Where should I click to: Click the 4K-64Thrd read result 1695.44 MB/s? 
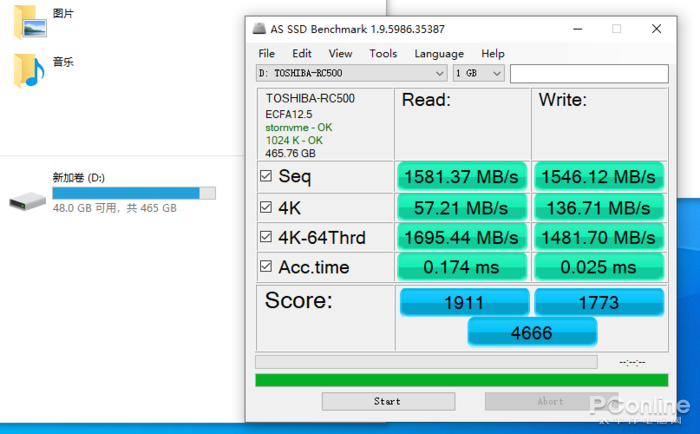(x=462, y=237)
